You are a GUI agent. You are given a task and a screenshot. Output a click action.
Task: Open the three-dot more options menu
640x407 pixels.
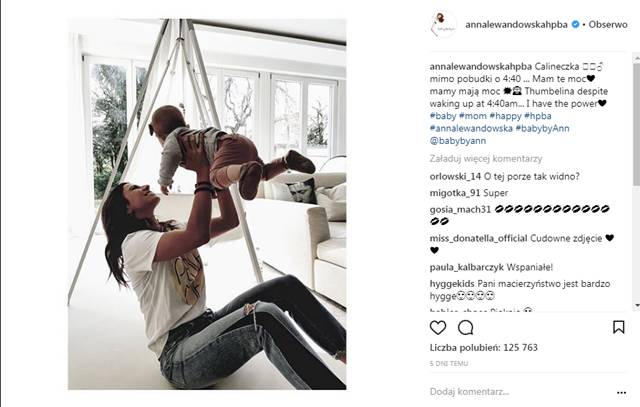pos(621,392)
